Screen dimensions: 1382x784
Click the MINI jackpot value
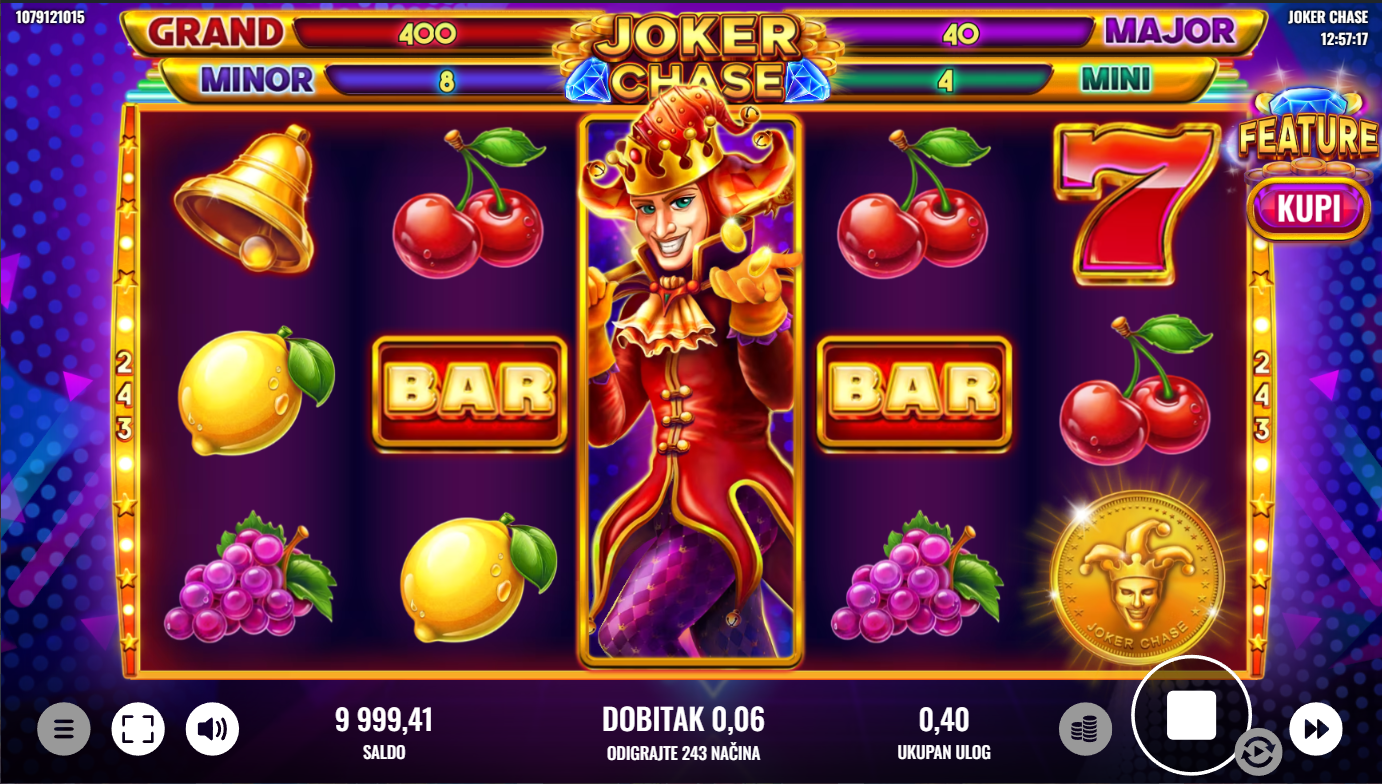(x=945, y=80)
